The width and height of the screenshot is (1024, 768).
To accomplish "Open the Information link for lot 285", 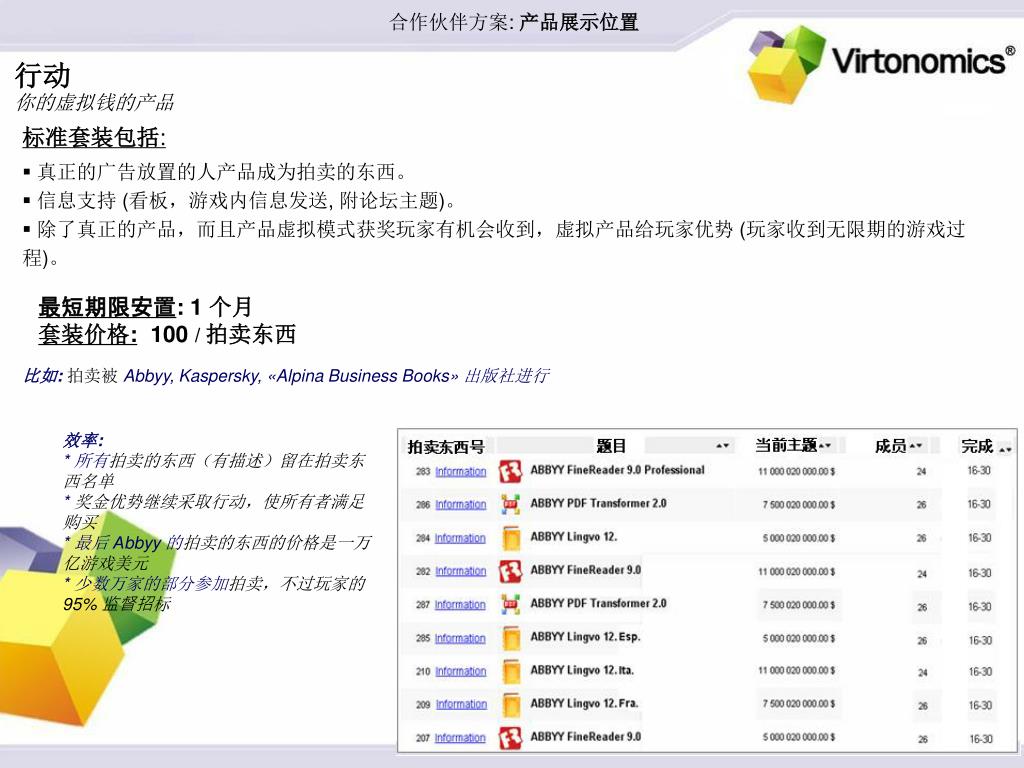I will click(x=460, y=638).
